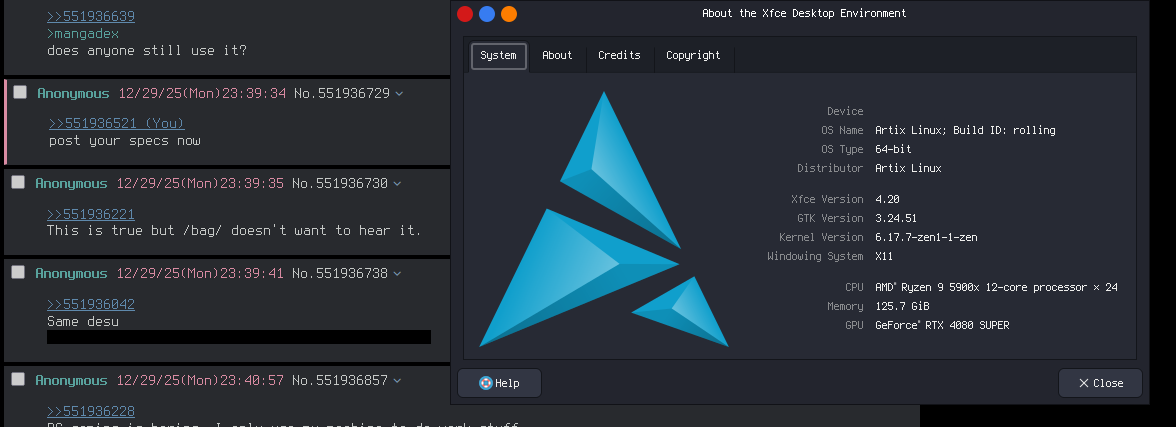
Task: Follow quote link >>551936221
Action: (91, 215)
